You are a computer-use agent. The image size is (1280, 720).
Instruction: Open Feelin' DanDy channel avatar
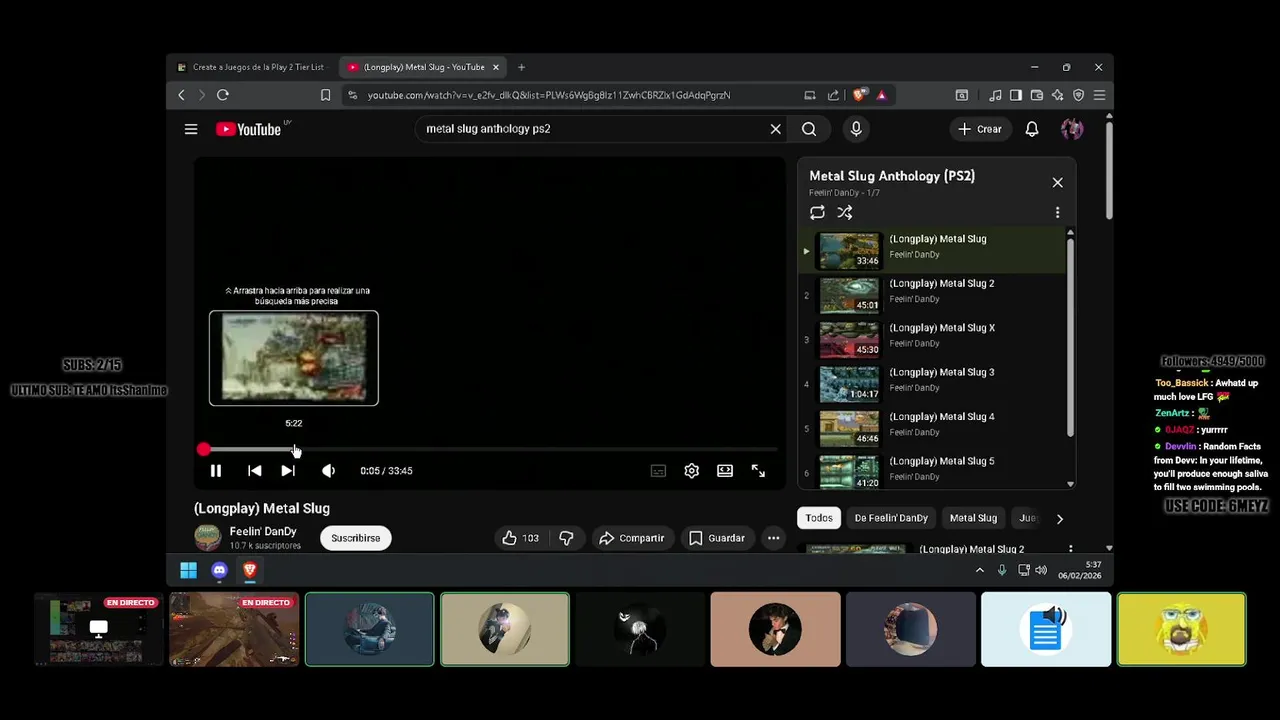point(208,538)
